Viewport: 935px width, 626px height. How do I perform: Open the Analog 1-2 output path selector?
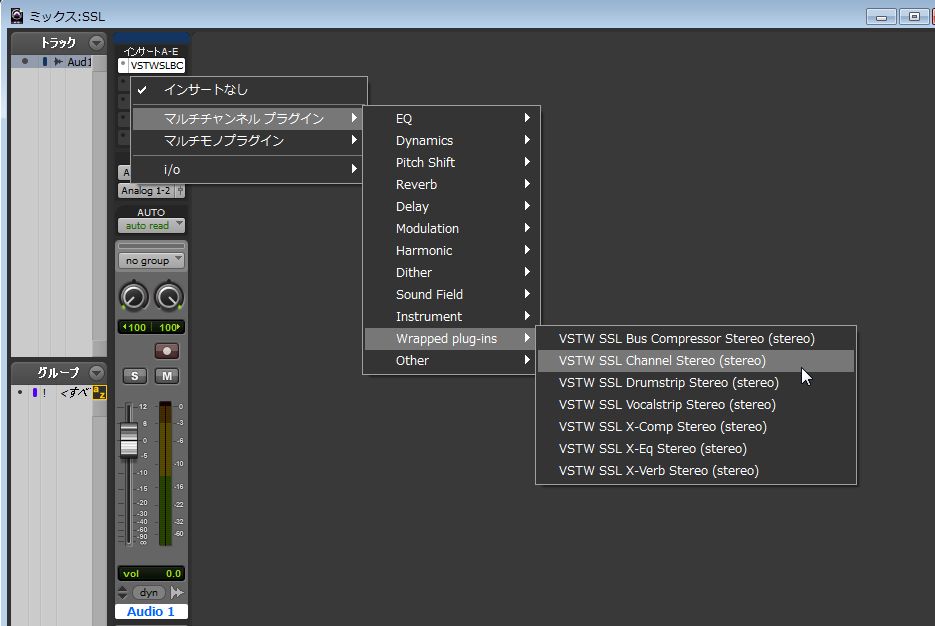pos(146,191)
